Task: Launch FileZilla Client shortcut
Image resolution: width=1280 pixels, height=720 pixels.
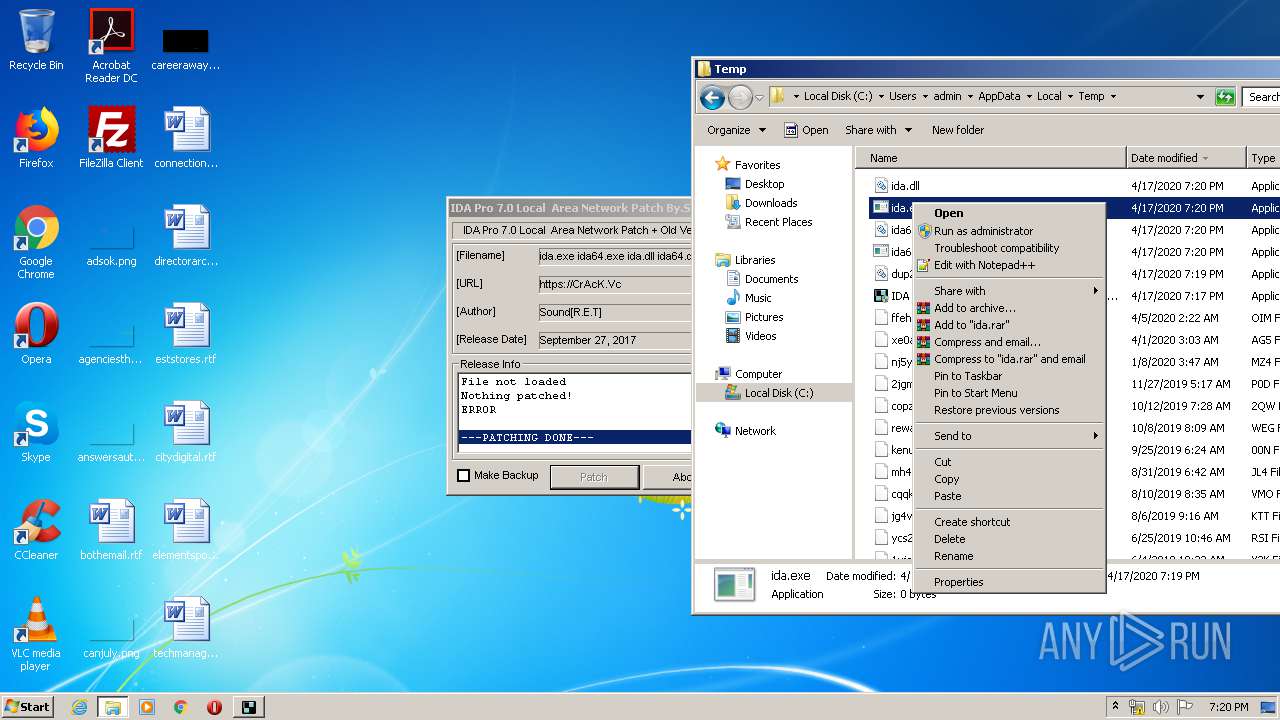Action: [x=111, y=138]
